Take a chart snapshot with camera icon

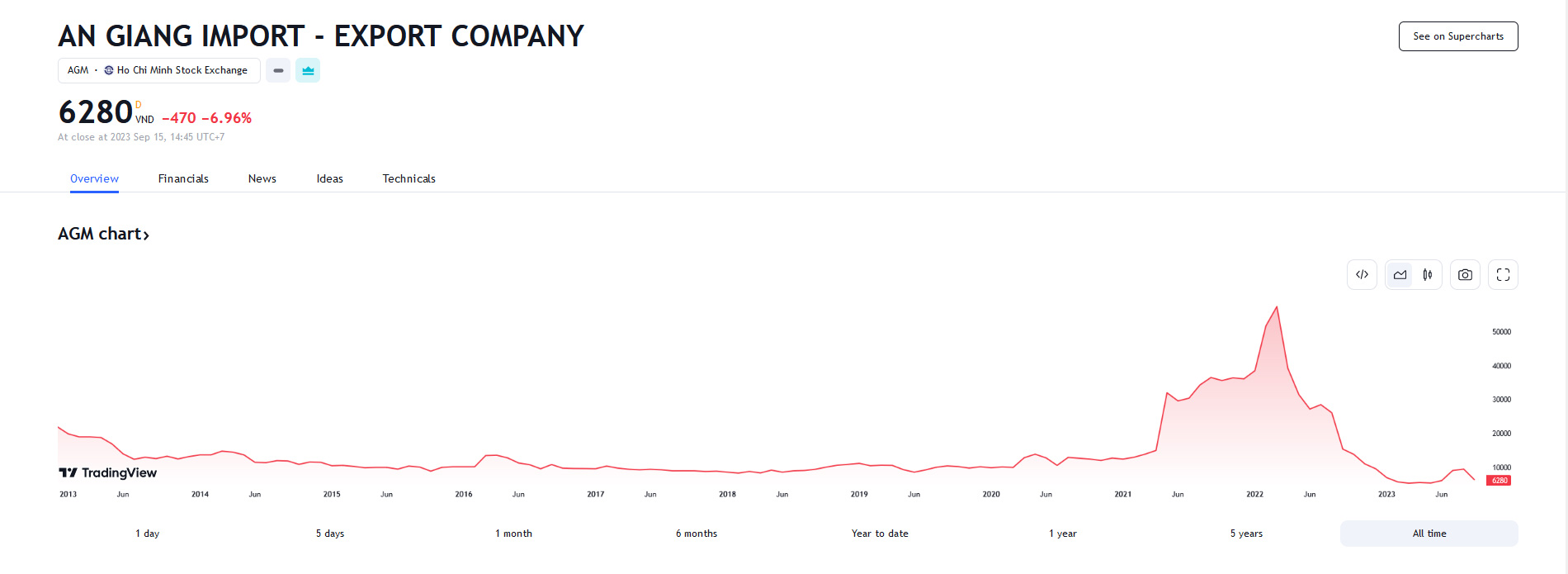(x=1465, y=275)
